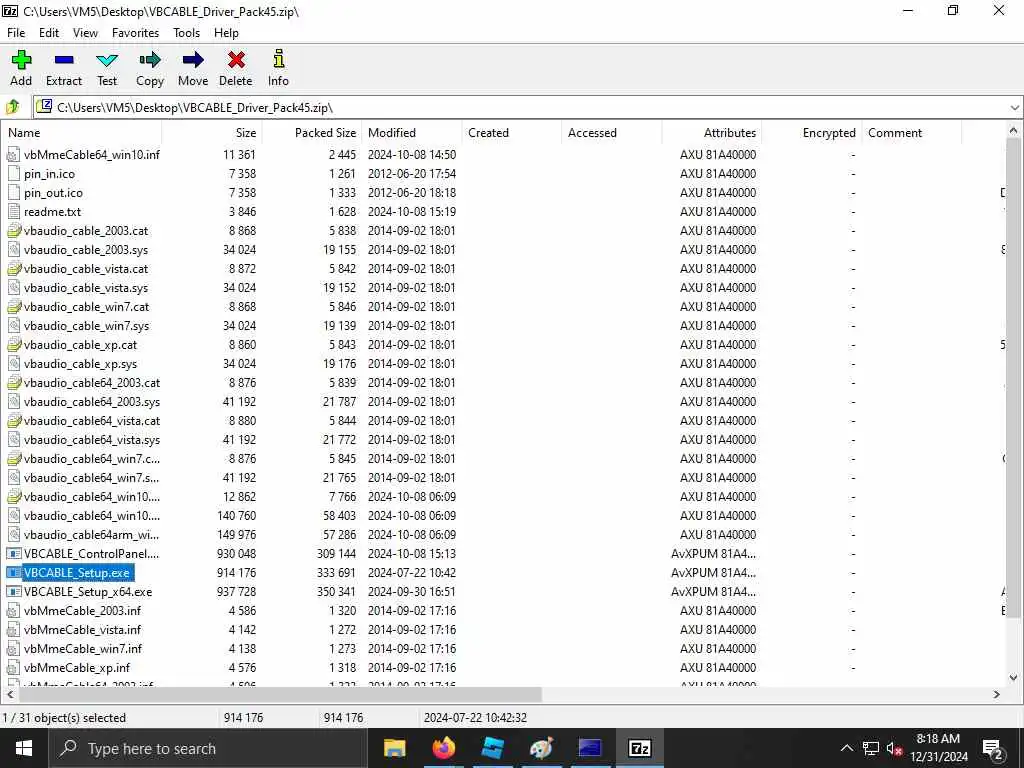Image resolution: width=1024 pixels, height=768 pixels.
Task: Select the pin_out.ico file name
Action: 54,193
